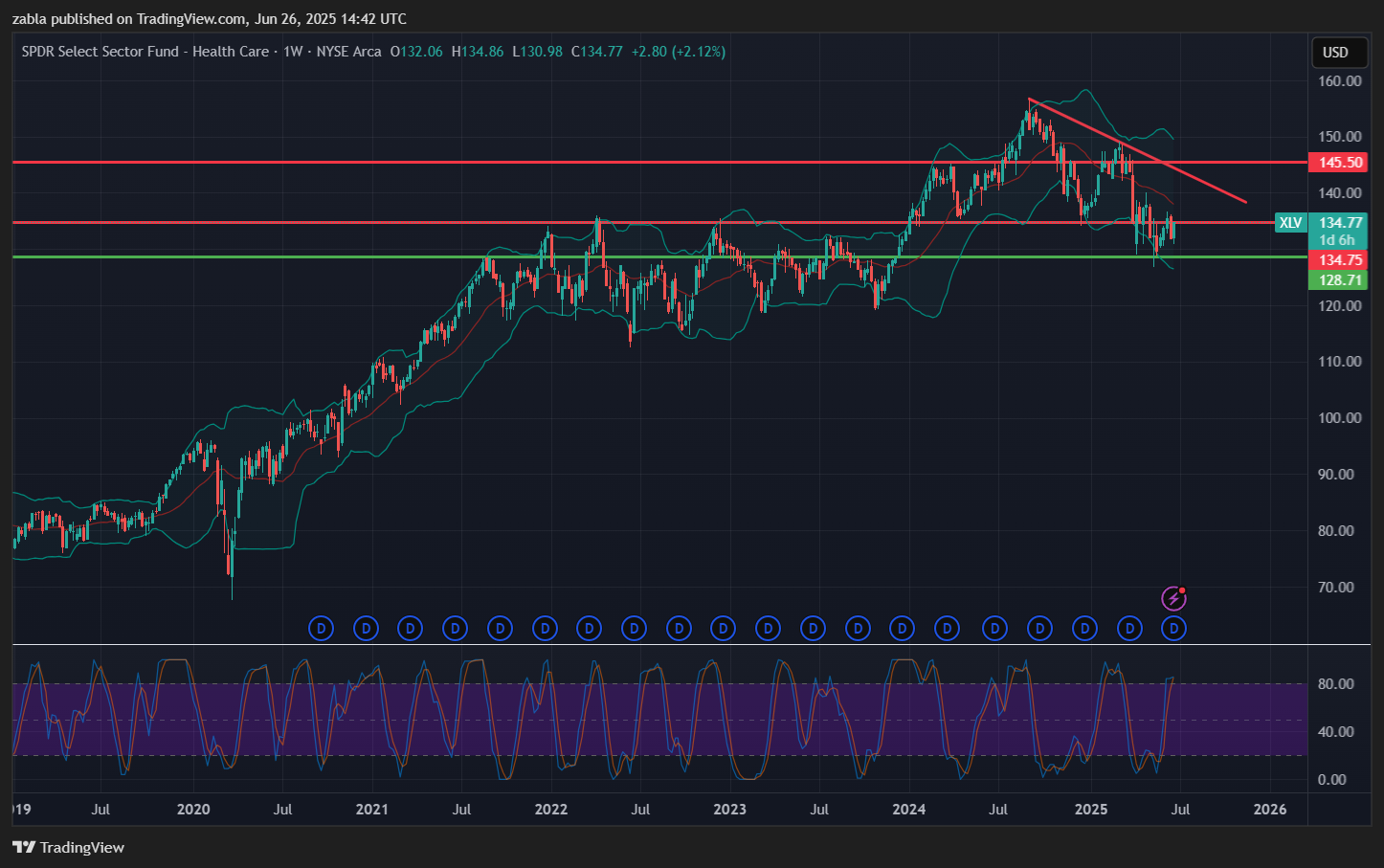This screenshot has width=1384, height=868.
Task: Click the leftmost dividend D marker
Action: point(321,629)
